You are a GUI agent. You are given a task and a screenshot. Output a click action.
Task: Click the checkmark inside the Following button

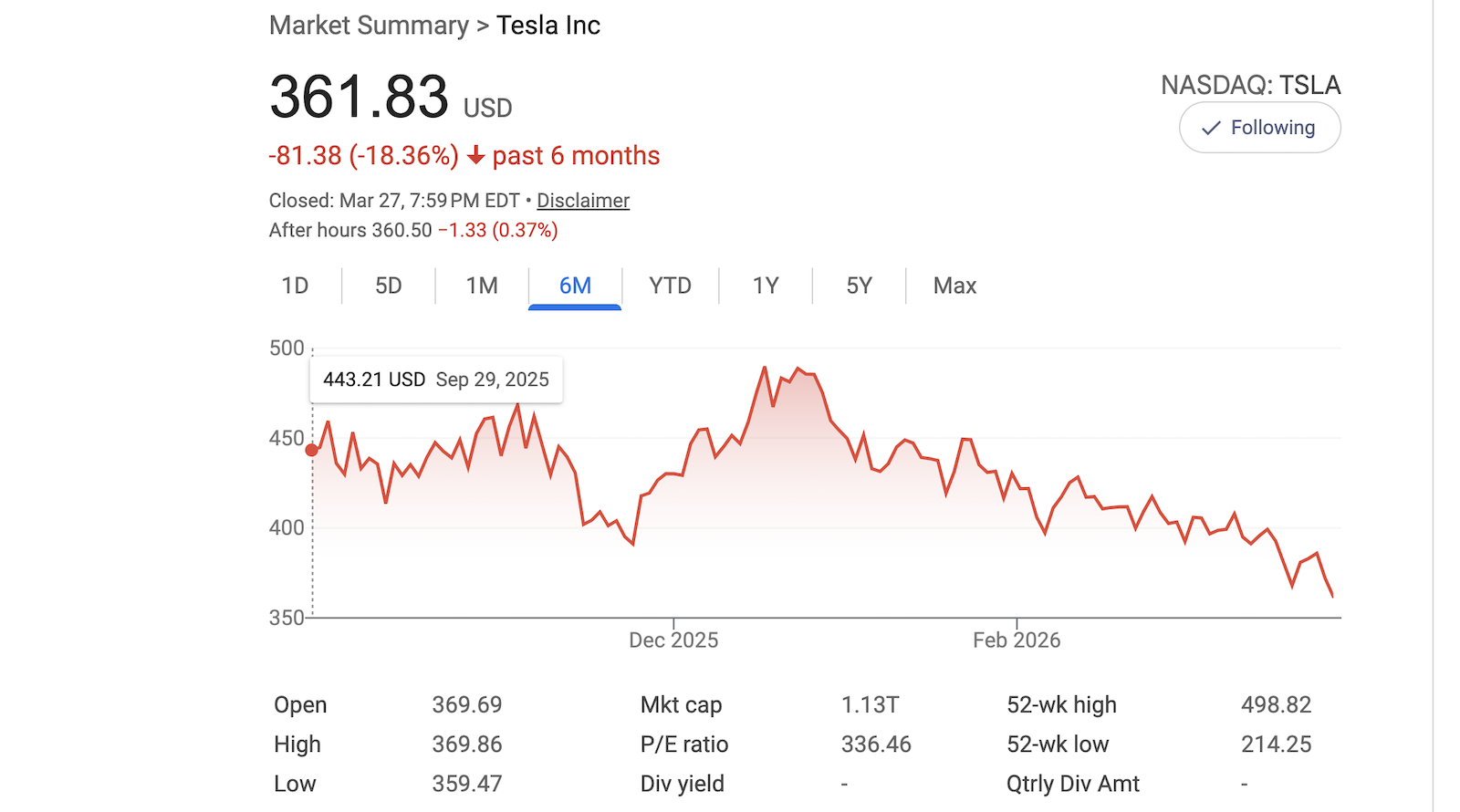[1211, 128]
